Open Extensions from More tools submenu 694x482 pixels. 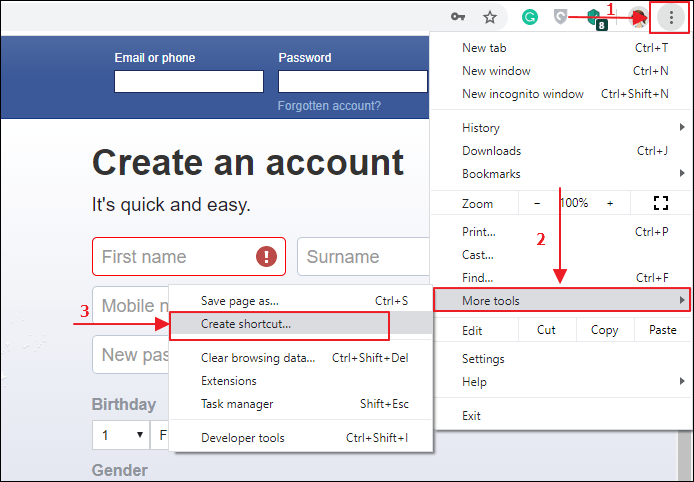301,381
